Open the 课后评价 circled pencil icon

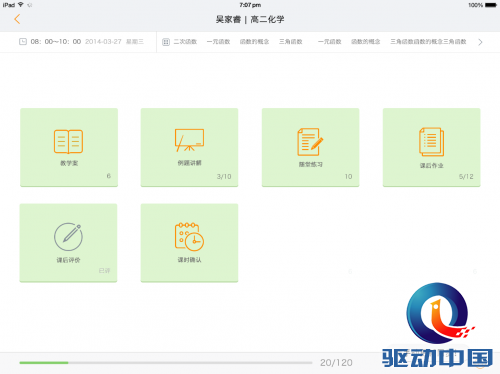(x=68, y=237)
